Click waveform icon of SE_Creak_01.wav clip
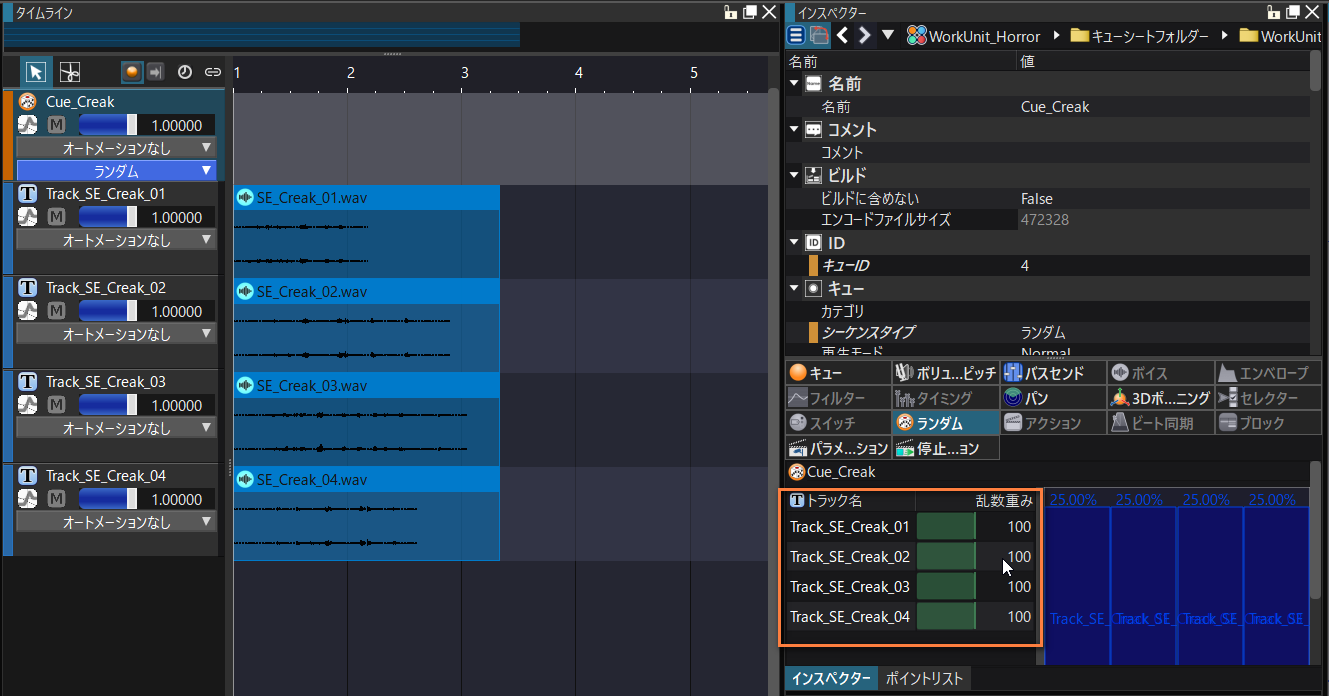This screenshot has height=696, width=1329. tap(245, 198)
